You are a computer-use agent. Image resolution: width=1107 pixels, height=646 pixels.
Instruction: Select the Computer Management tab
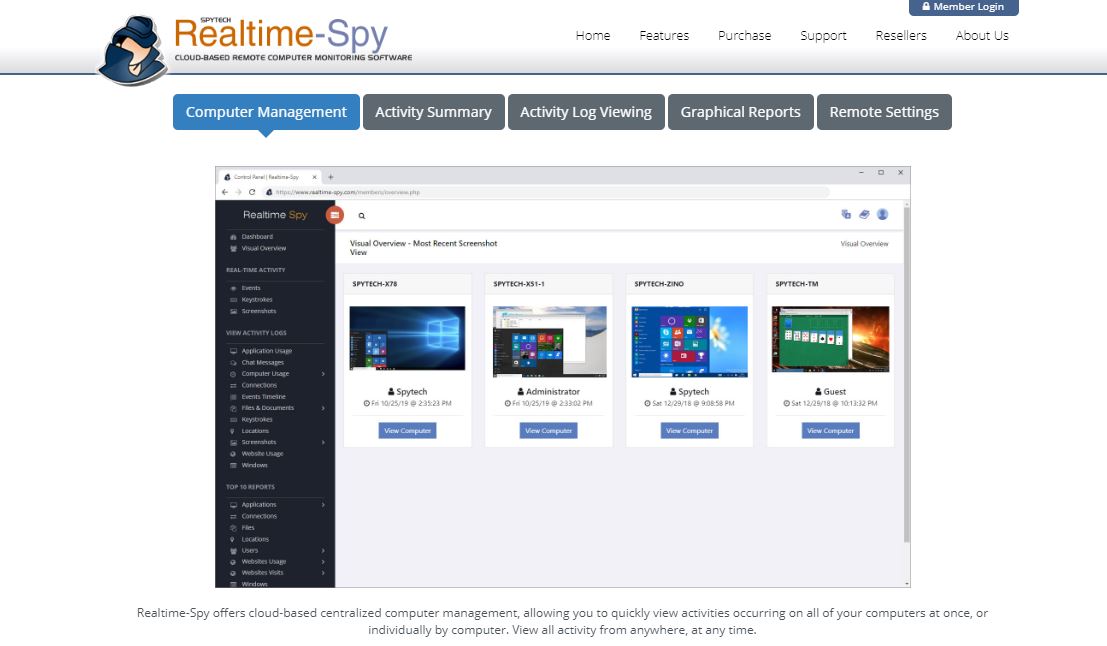click(266, 112)
